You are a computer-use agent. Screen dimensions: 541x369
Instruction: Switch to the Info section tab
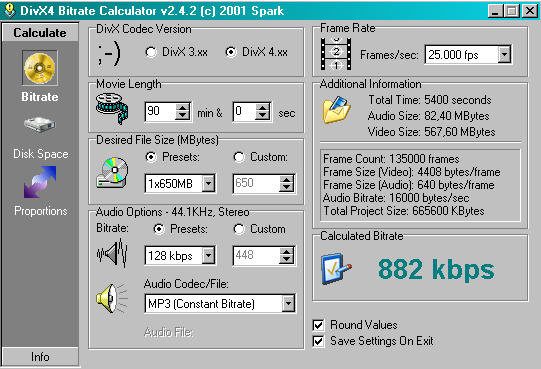click(40, 357)
